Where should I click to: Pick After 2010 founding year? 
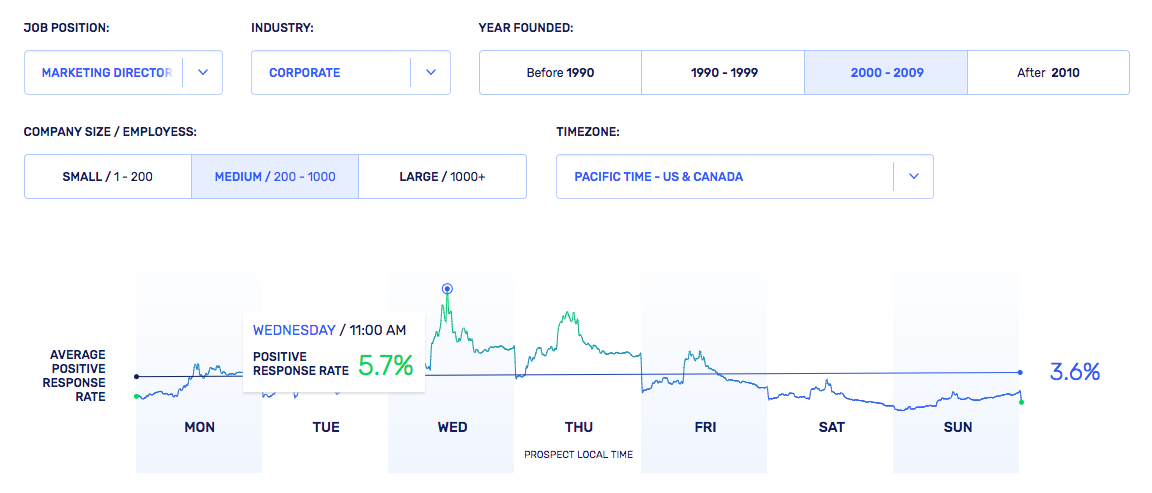[1048, 73]
